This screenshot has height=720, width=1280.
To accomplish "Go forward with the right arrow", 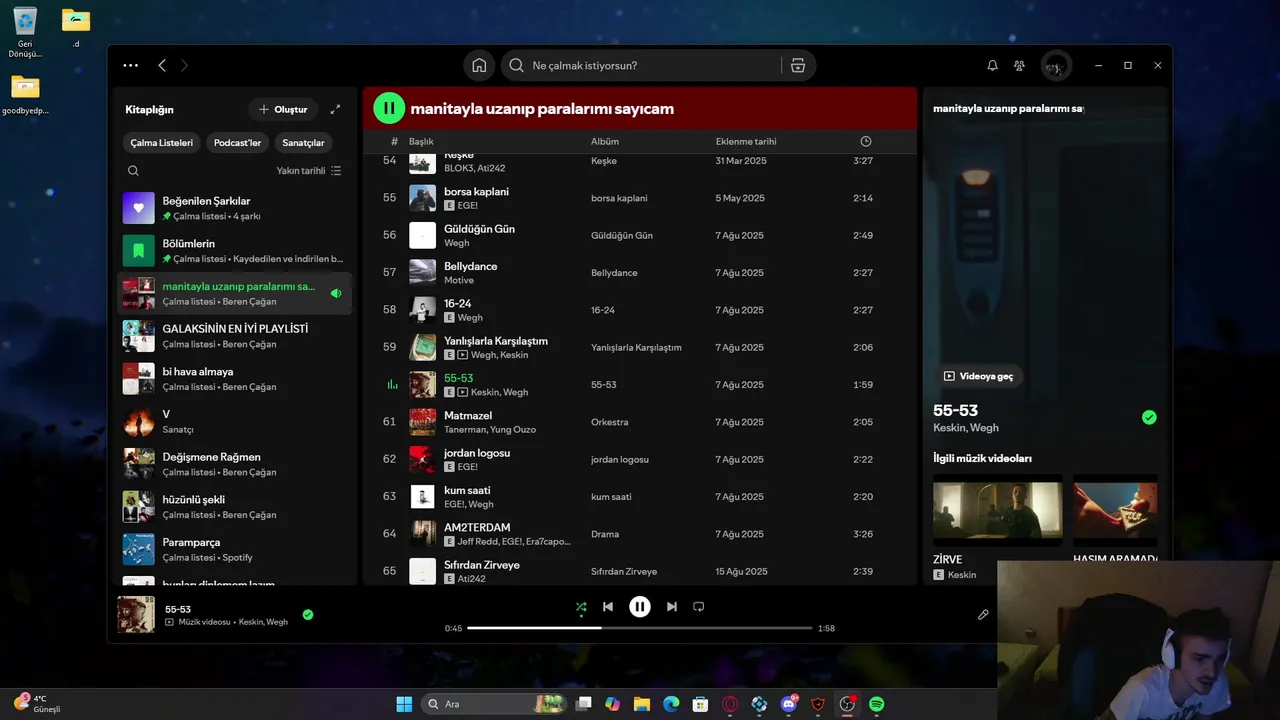I will (184, 65).
